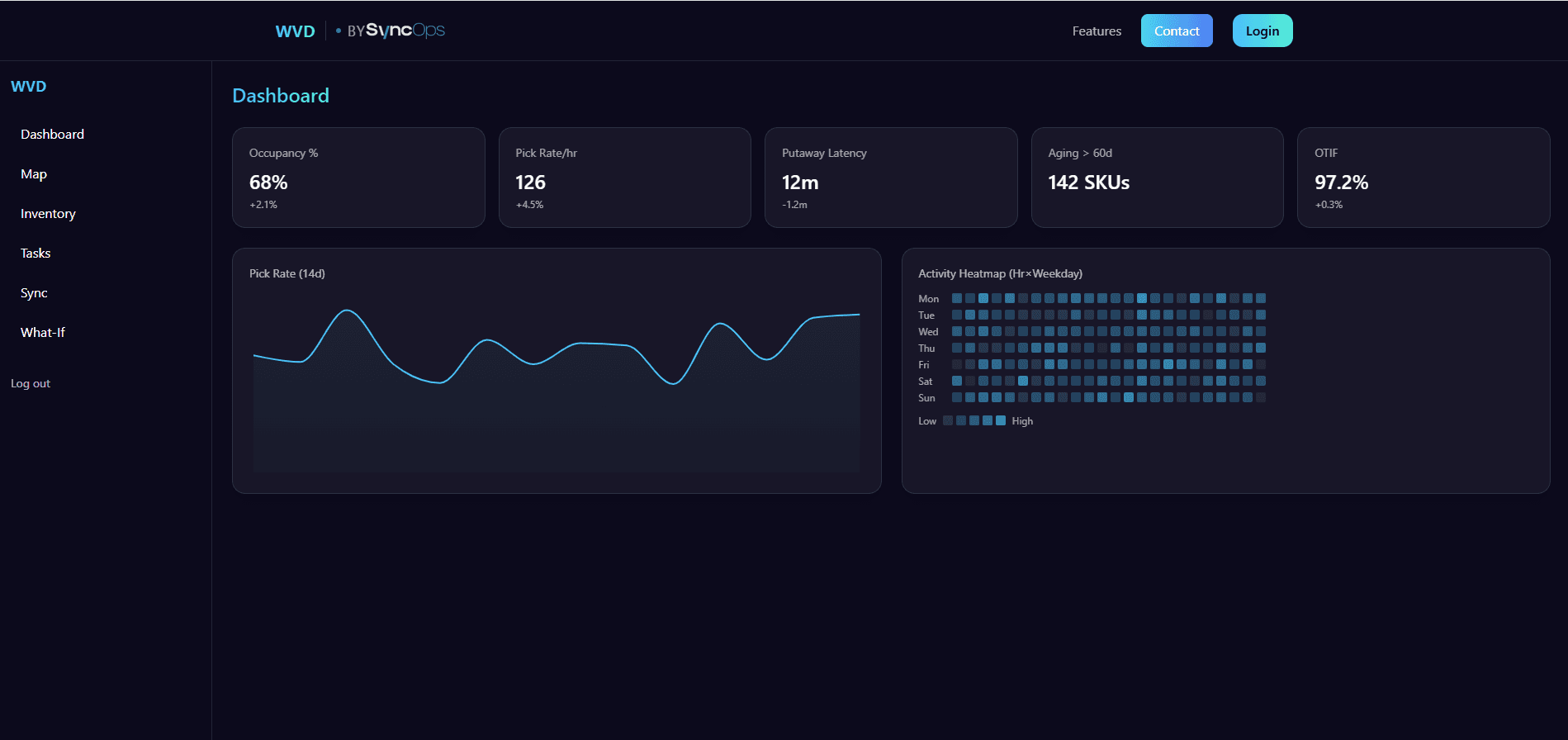The width and height of the screenshot is (1568, 740).
Task: Click the Sun heatmap row label
Action: point(926,398)
